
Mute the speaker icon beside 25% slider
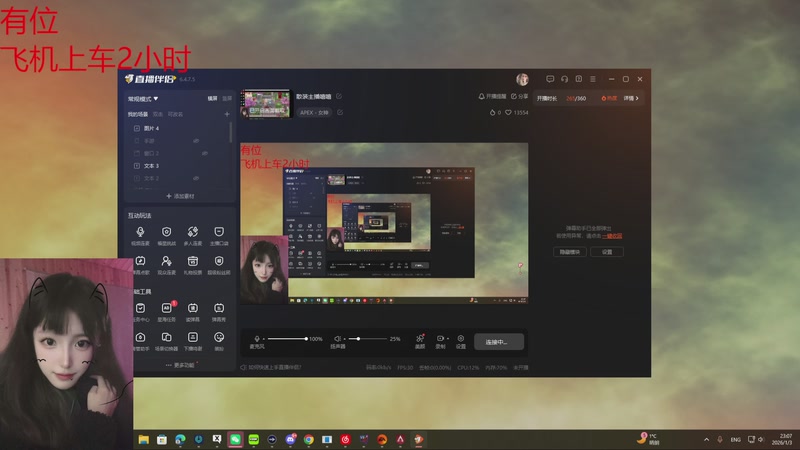pos(337,339)
